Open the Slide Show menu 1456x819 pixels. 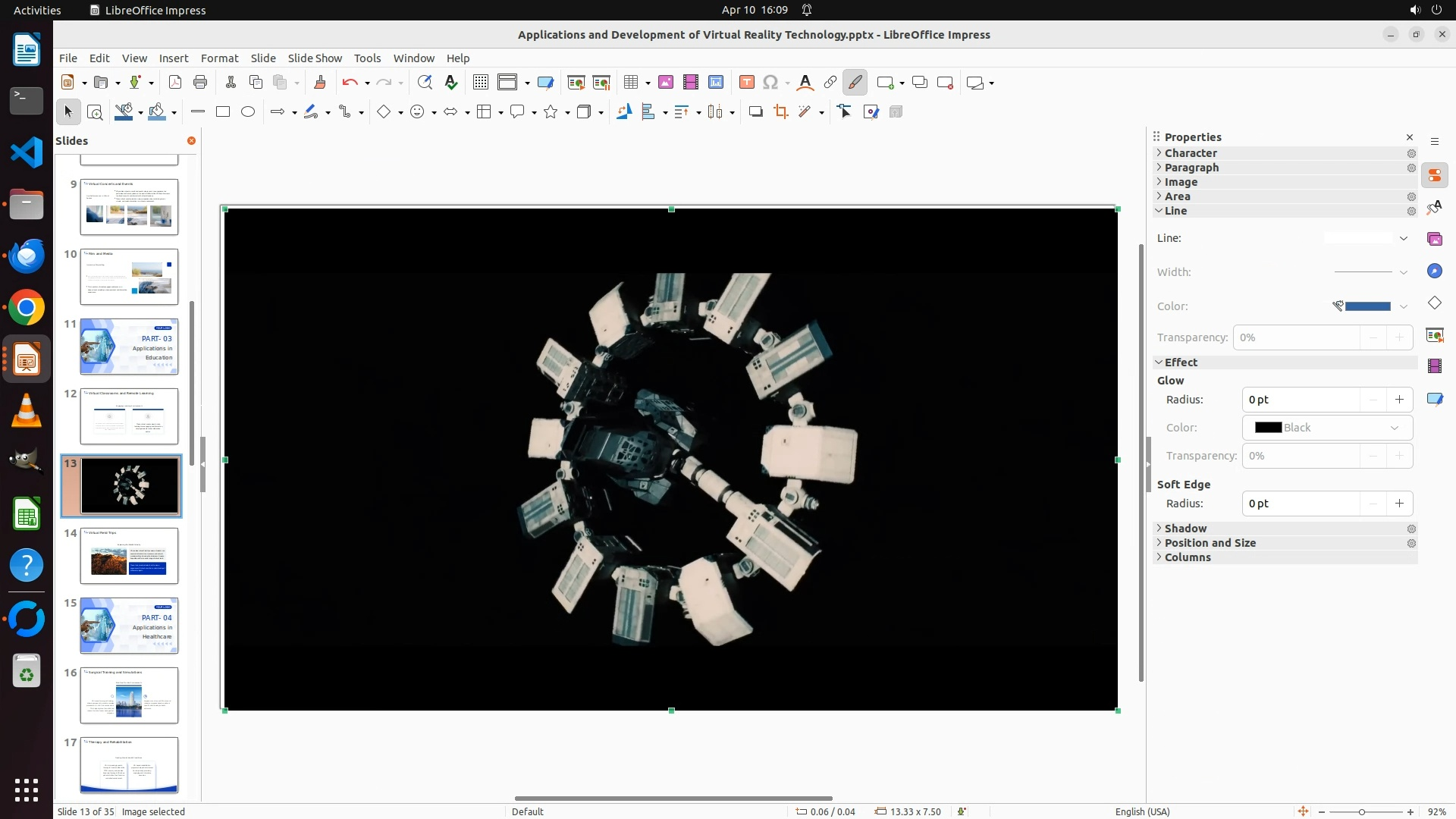pyautogui.click(x=315, y=58)
